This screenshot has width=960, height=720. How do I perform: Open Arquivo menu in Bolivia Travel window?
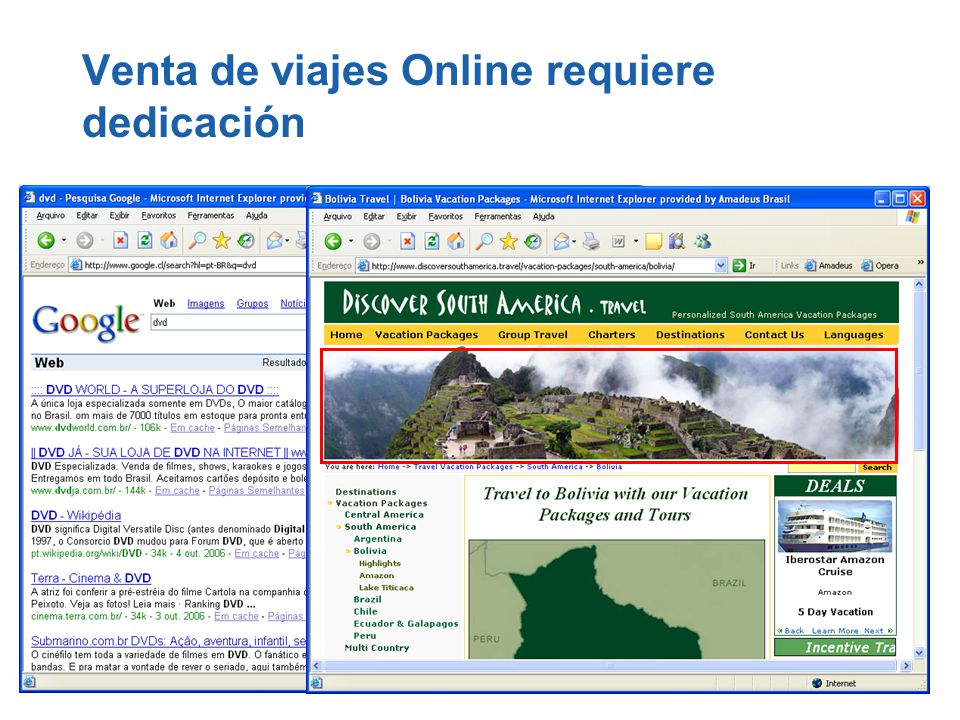(x=338, y=217)
